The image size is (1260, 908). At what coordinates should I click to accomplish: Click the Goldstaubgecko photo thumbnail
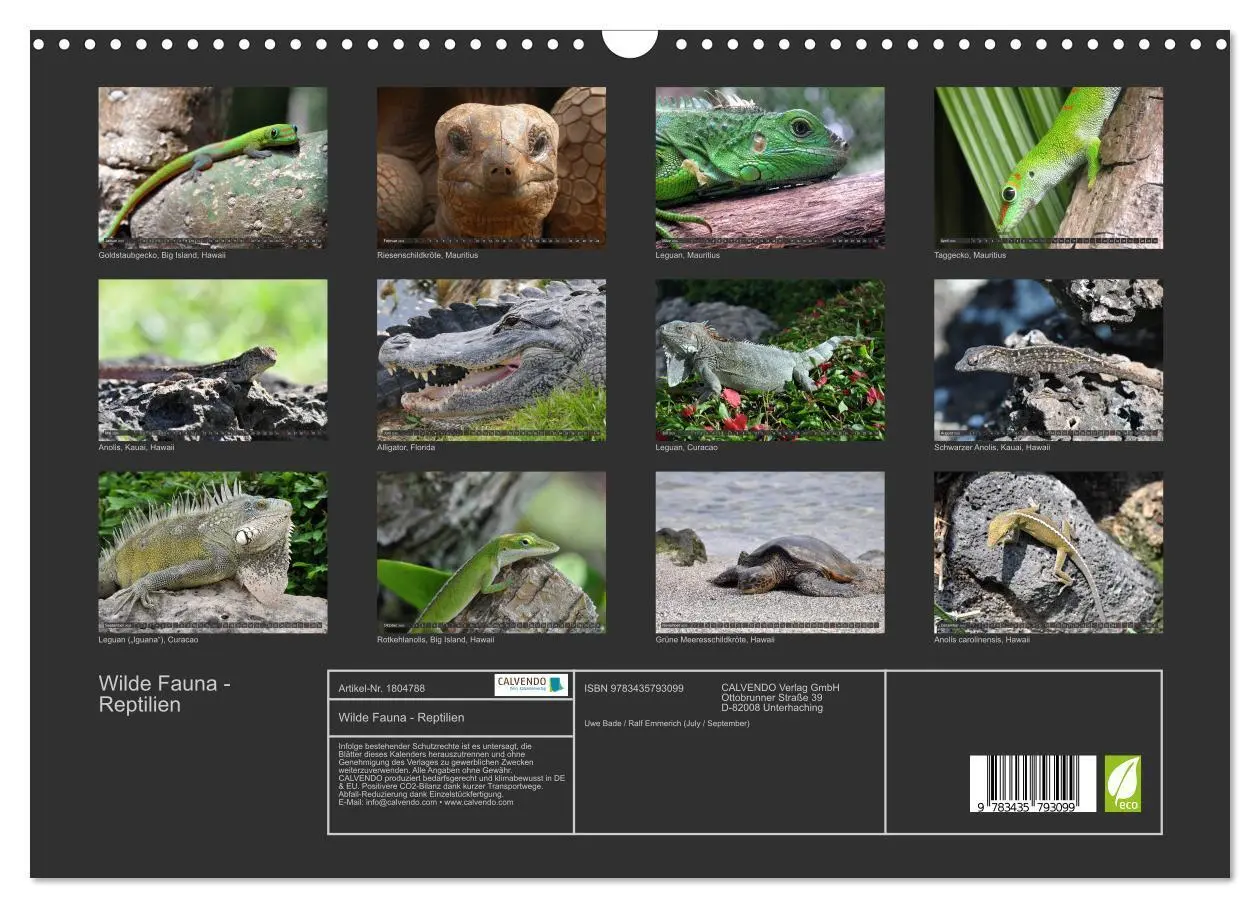coord(212,167)
